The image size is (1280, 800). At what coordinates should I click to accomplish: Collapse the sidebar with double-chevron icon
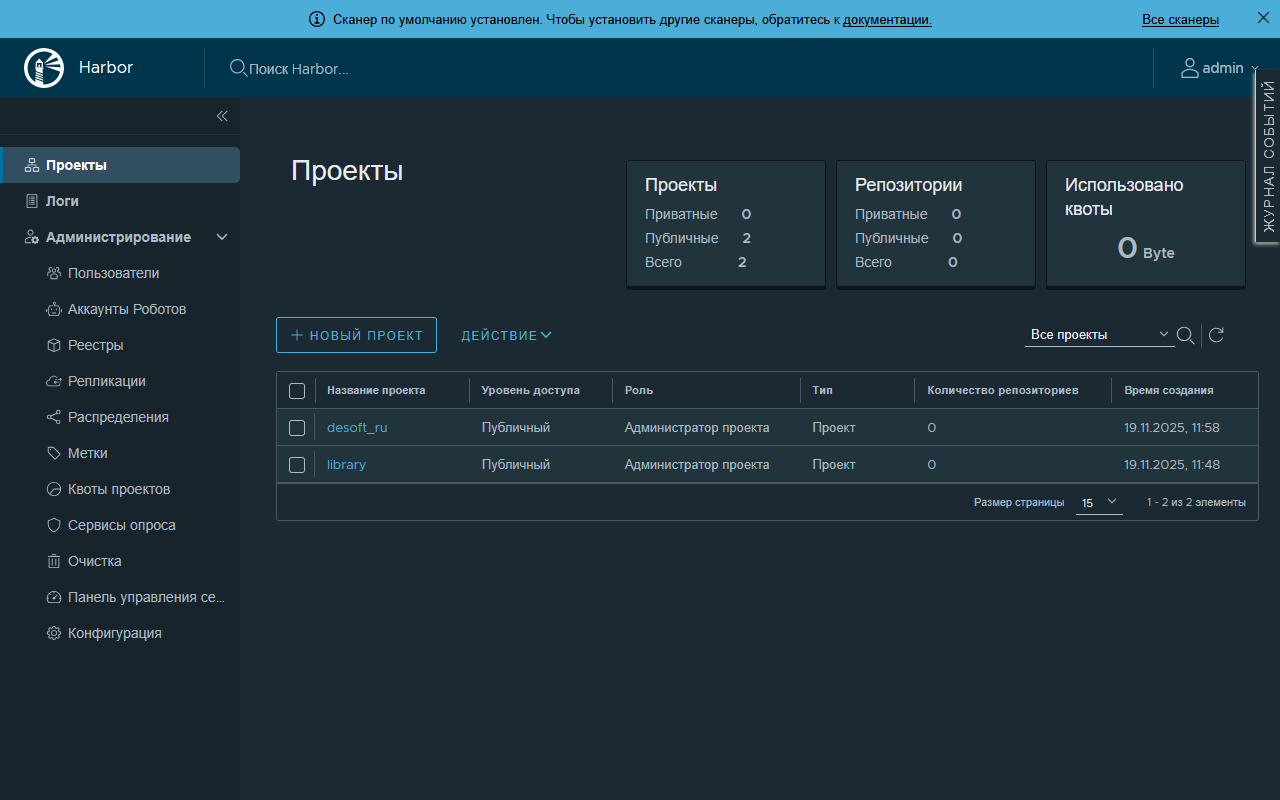(222, 116)
